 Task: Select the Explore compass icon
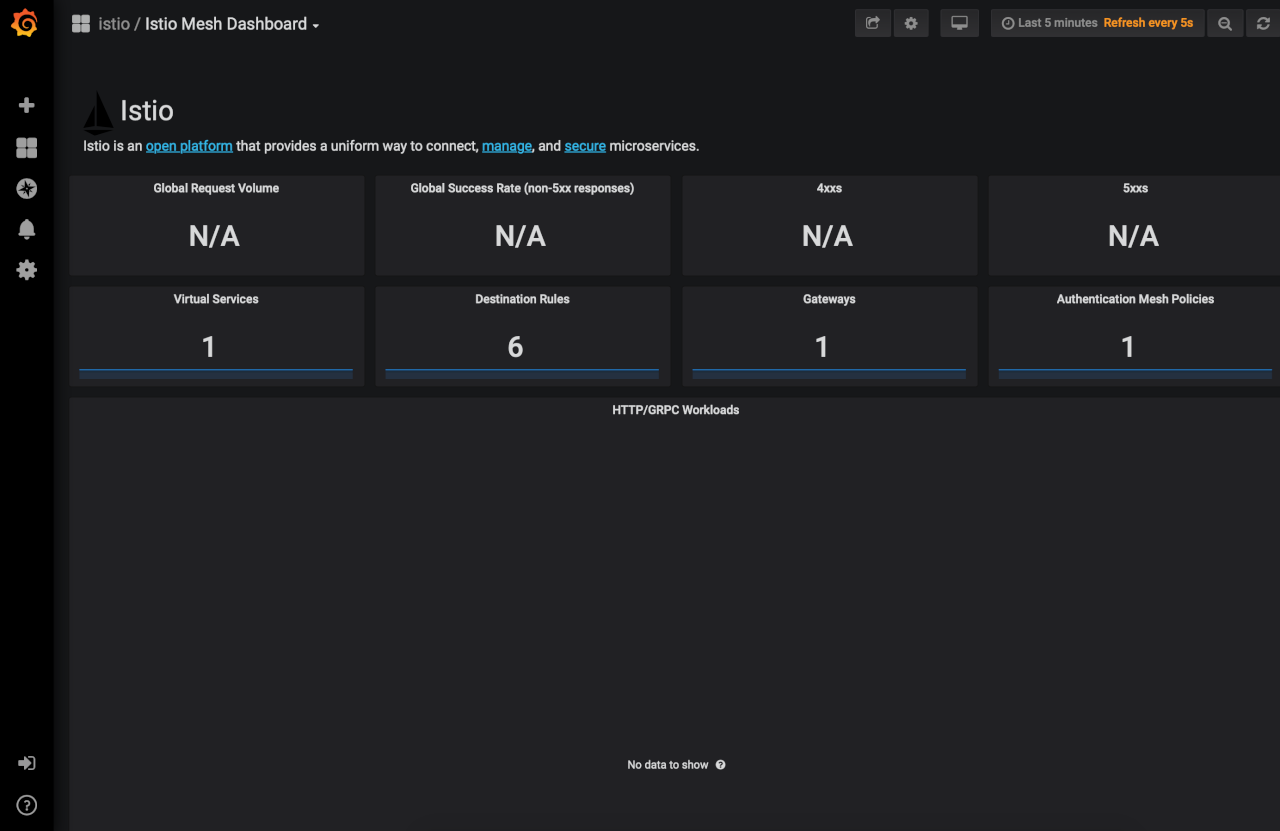pos(26,188)
